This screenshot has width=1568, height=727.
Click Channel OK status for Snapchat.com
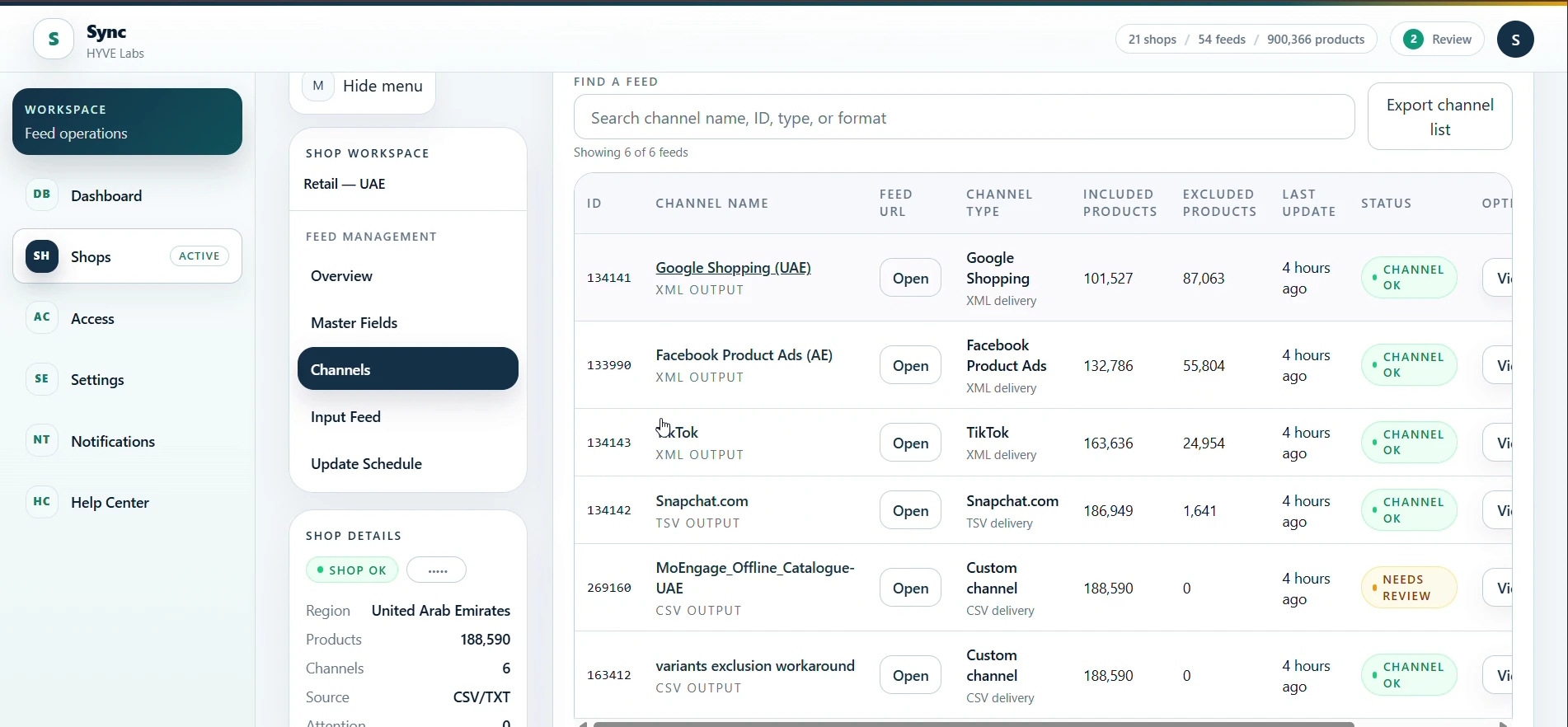pyautogui.click(x=1408, y=510)
